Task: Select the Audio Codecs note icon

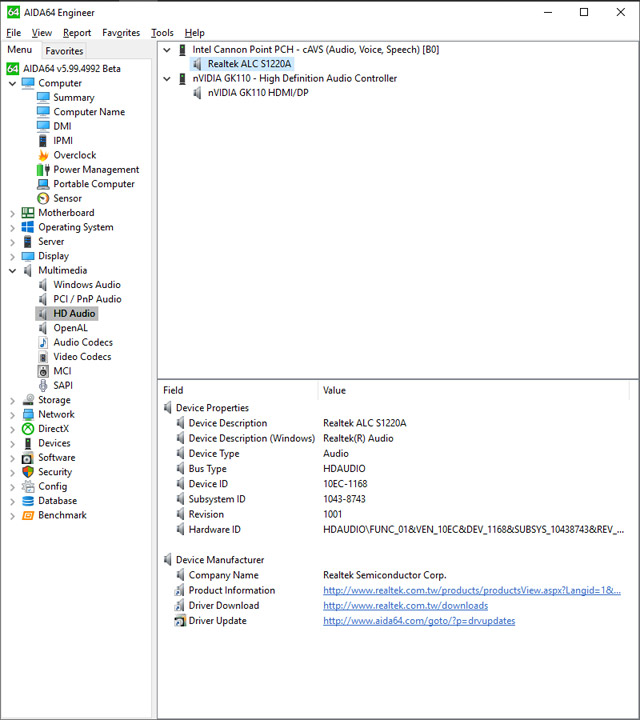Action: [x=43, y=342]
